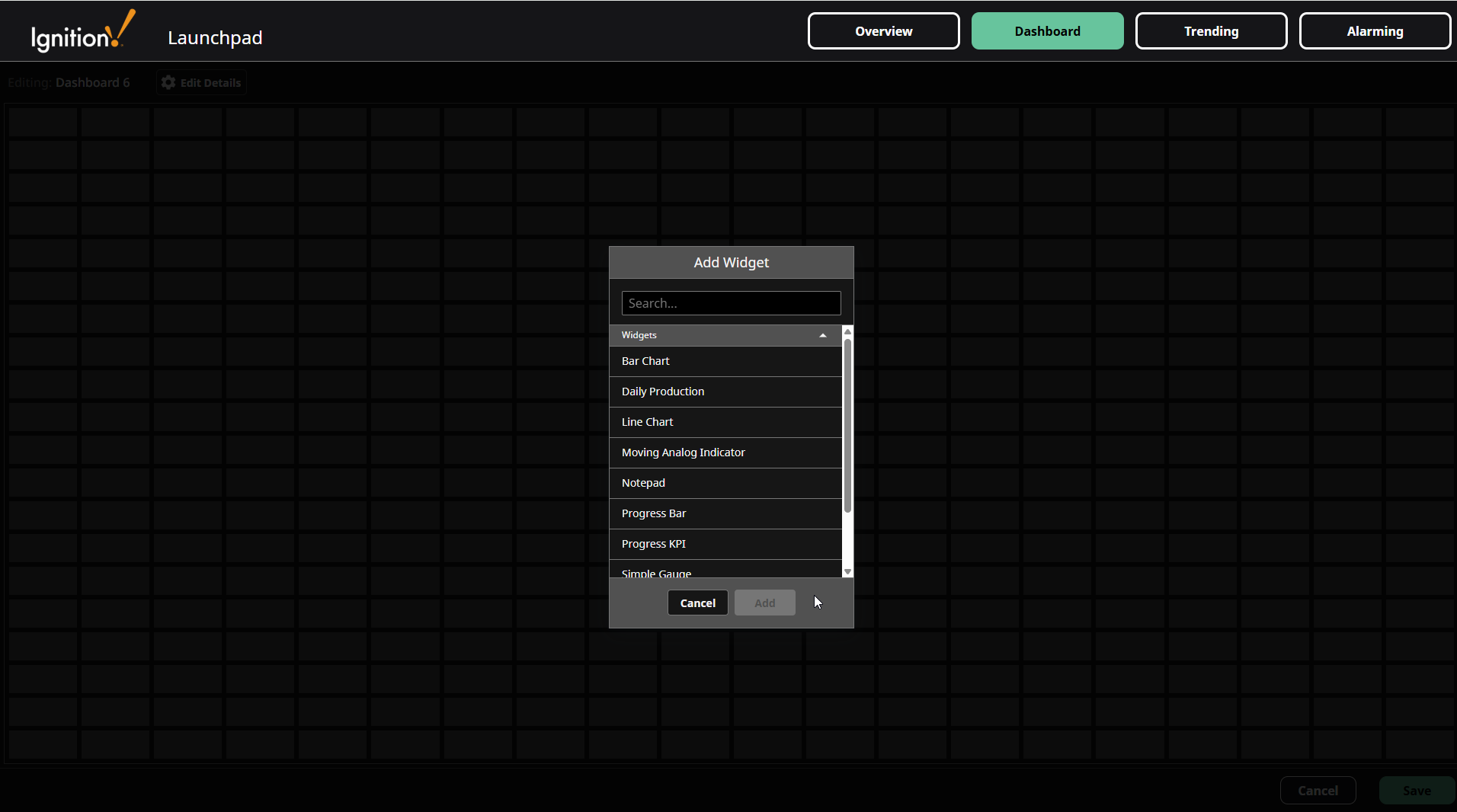Click the Add button in the dialog
Viewport: 1457px width, 812px height.
(764, 602)
